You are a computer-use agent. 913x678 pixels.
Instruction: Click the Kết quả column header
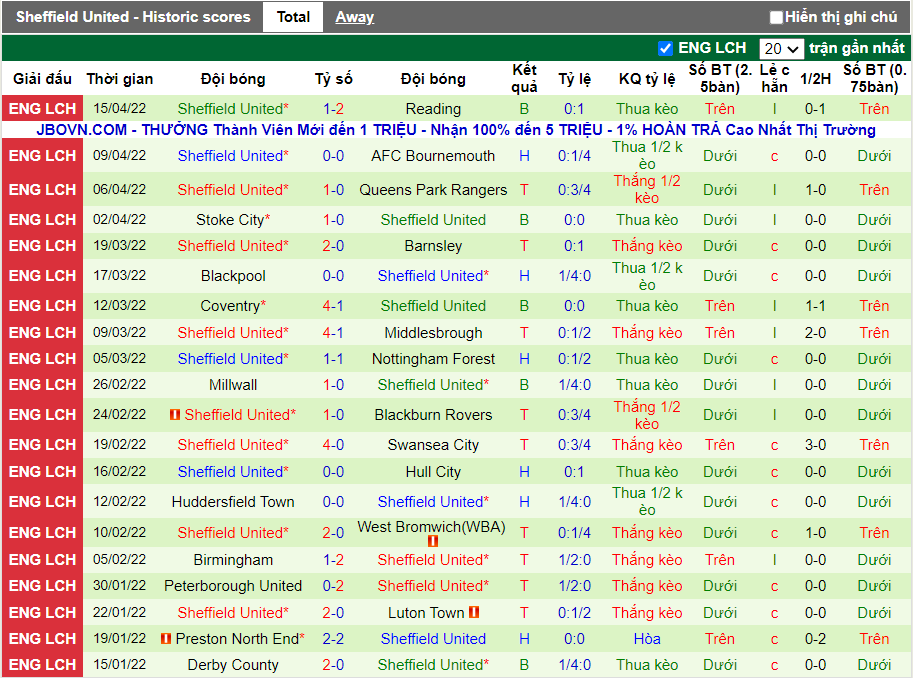click(524, 79)
